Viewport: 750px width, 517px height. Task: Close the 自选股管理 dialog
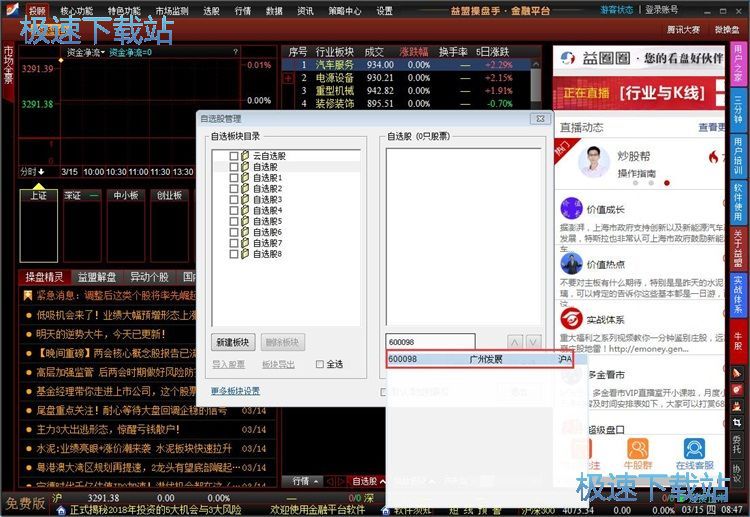[x=540, y=119]
